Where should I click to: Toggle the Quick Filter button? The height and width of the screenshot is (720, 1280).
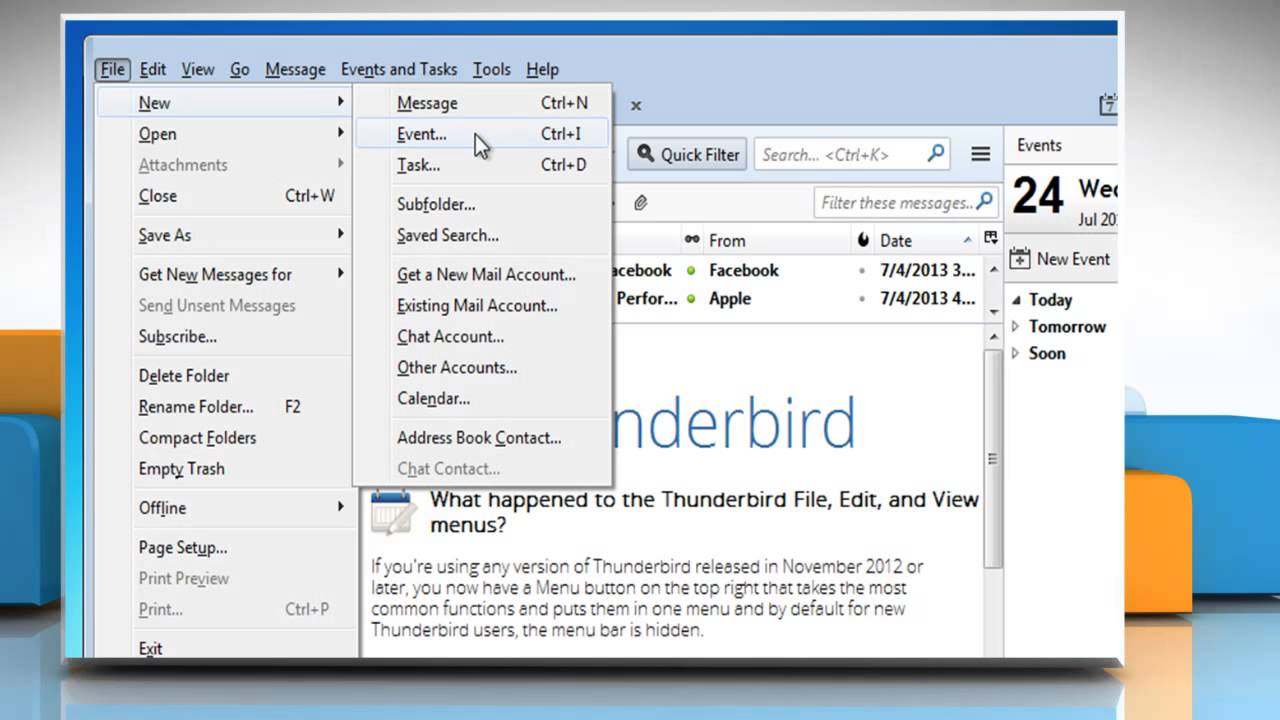coord(688,154)
